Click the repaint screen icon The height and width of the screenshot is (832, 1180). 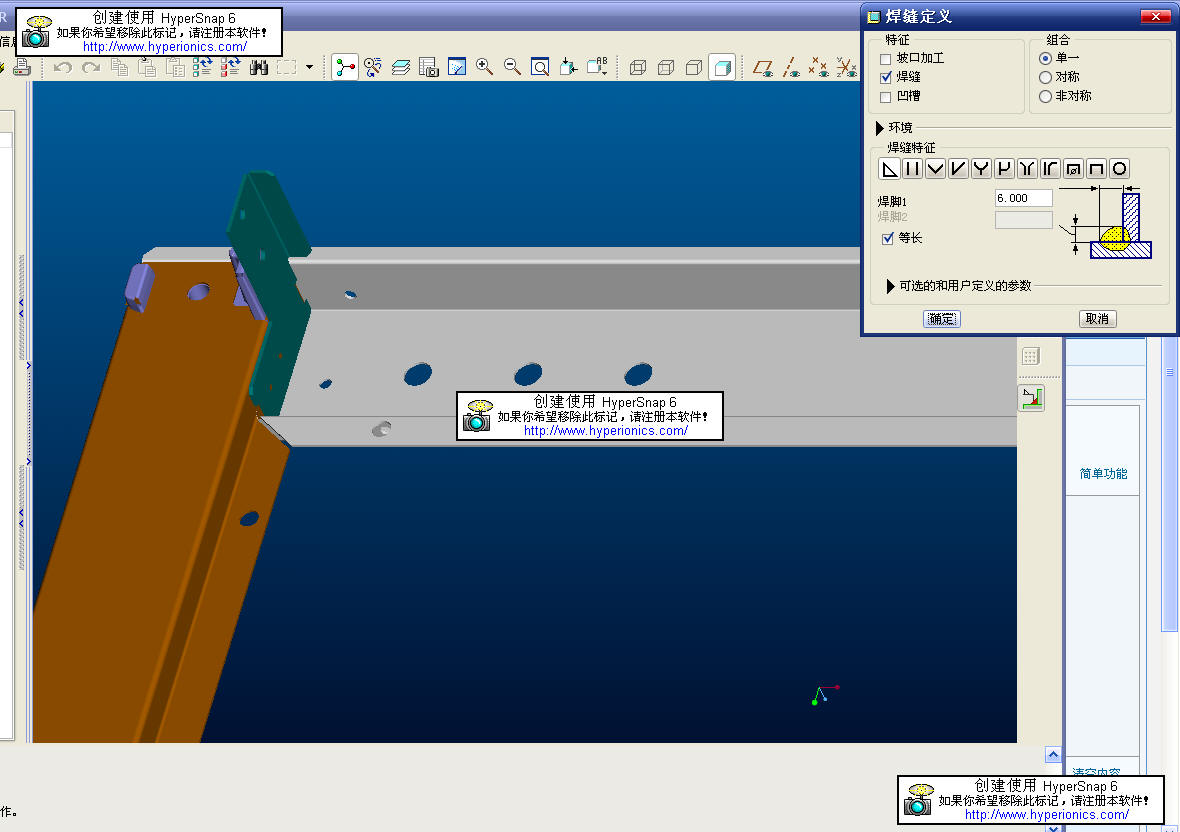(457, 68)
